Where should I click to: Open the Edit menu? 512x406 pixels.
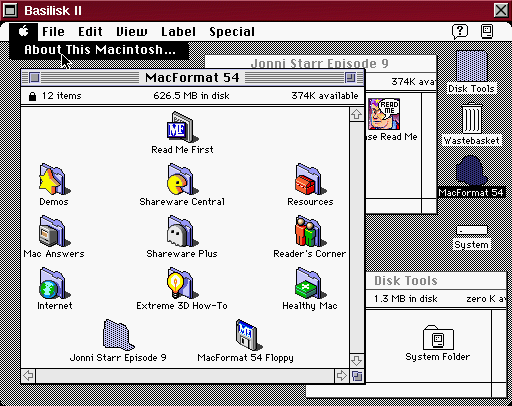click(90, 32)
